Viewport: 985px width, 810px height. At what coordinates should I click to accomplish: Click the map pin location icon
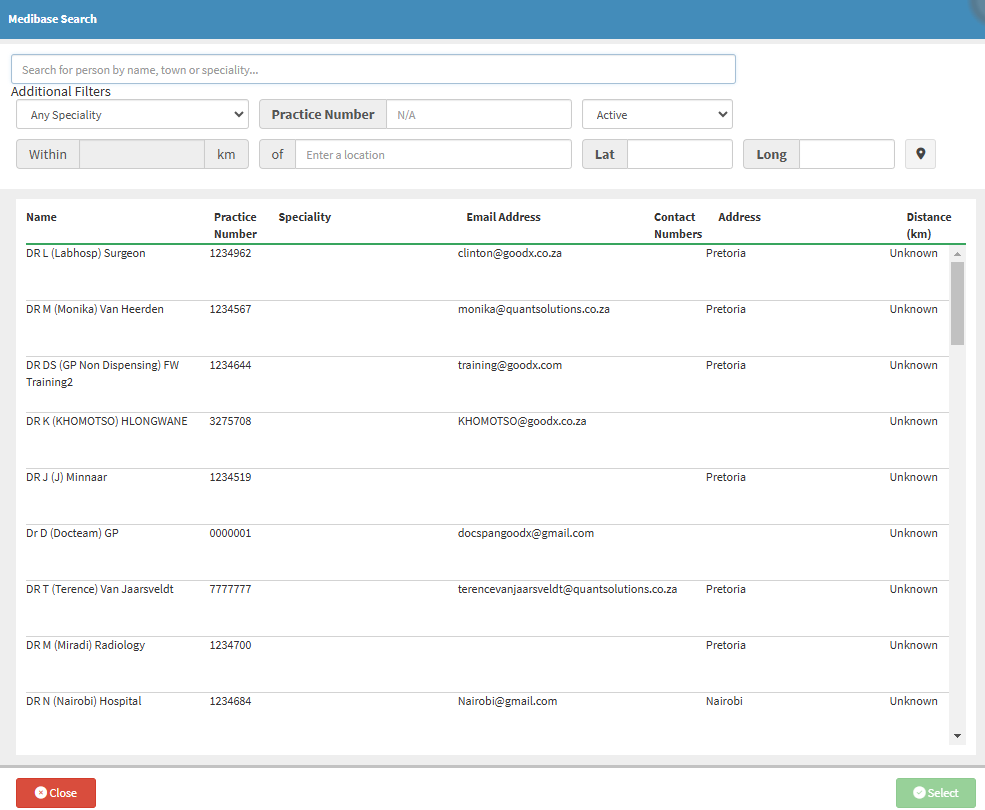click(x=920, y=155)
